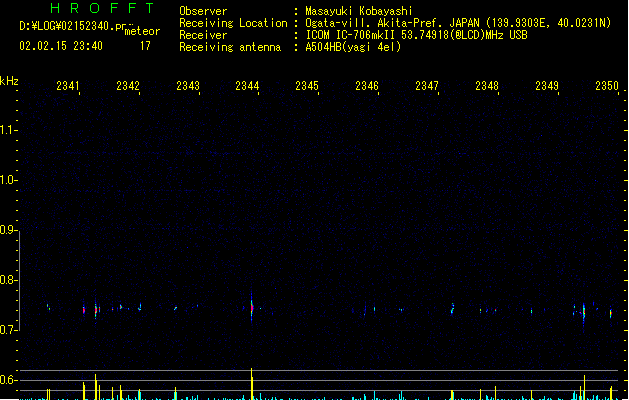Screen dimensions: 629x400
Task: Click the 0.9 kHz frequency tick label
Action: (8, 230)
